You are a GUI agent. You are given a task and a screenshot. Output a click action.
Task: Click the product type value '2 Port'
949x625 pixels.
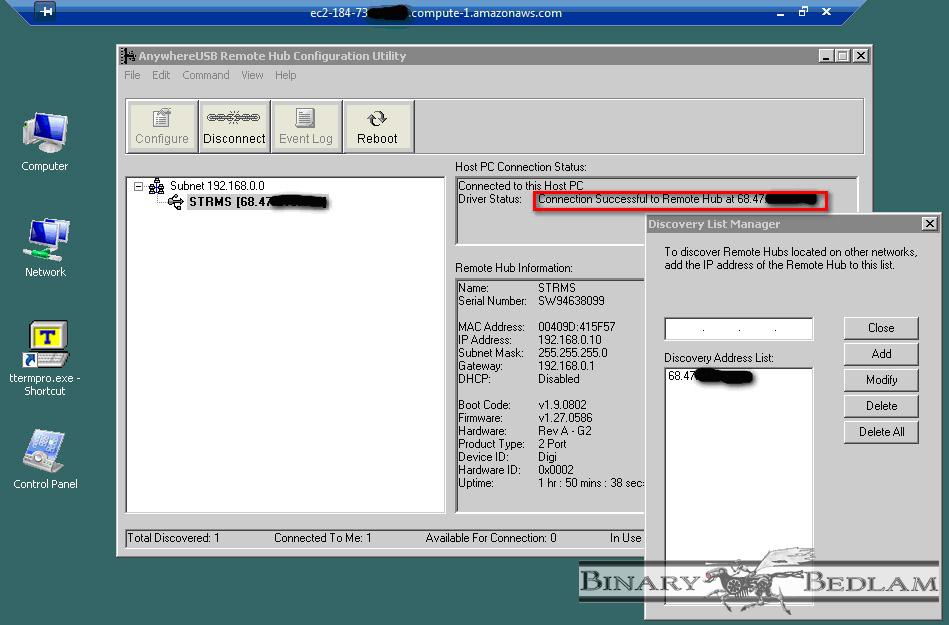[x=552, y=444]
